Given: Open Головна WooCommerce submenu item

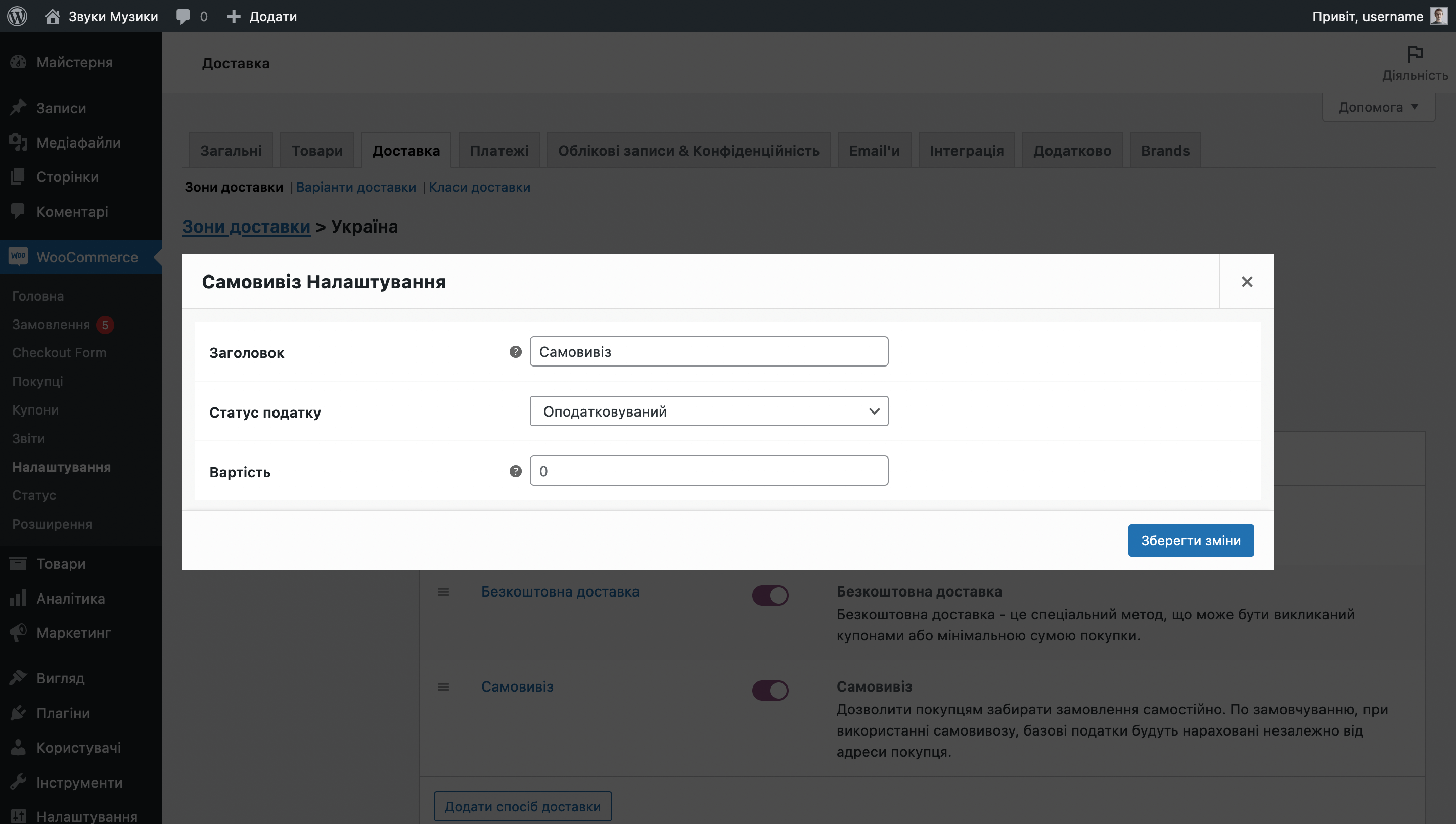Looking at the screenshot, I should (38, 296).
